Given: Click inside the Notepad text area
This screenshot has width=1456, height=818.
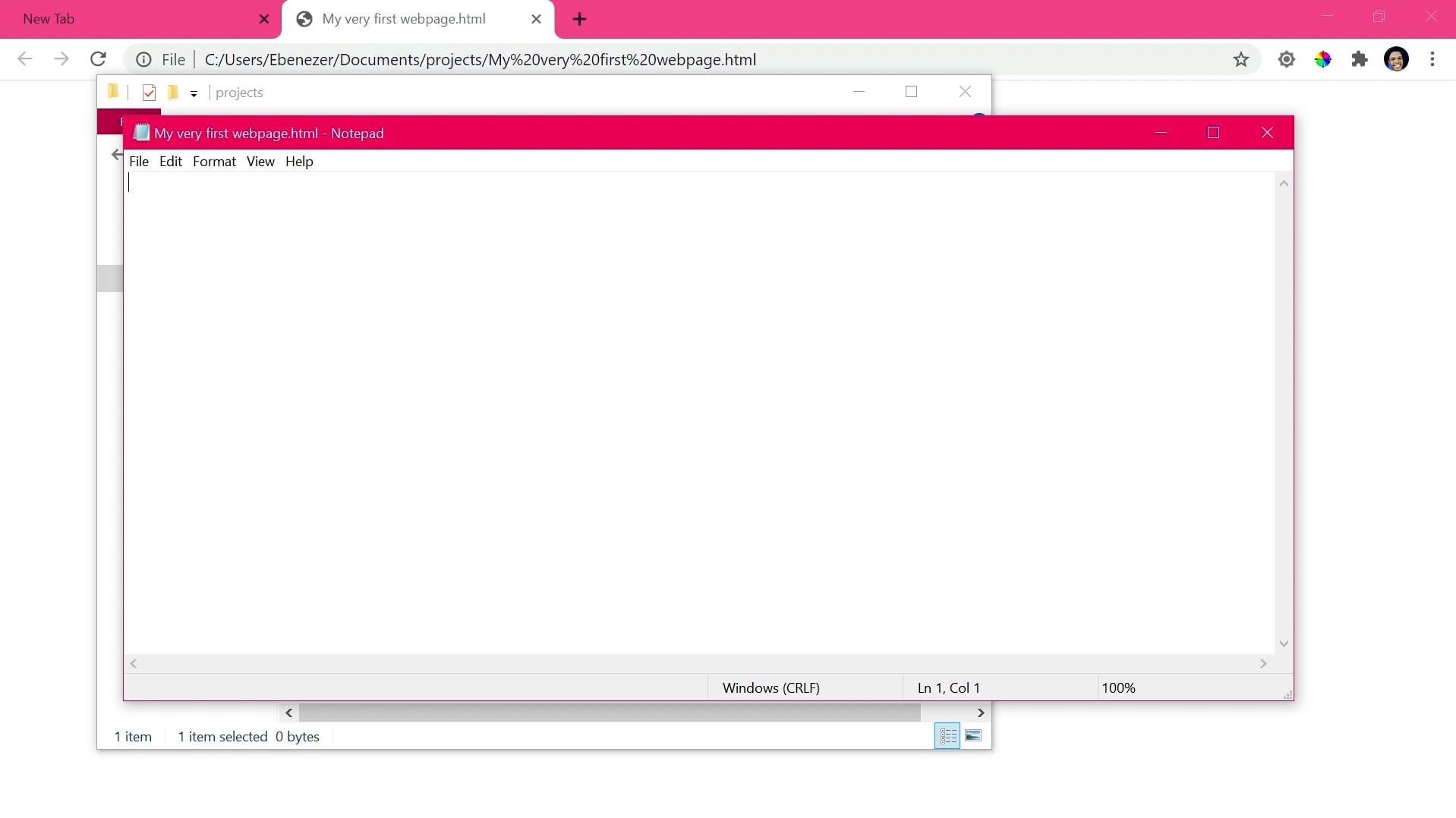Looking at the screenshot, I should [x=698, y=414].
